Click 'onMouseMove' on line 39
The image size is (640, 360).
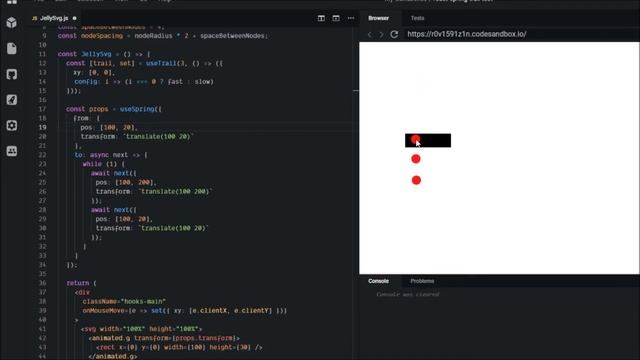pyautogui.click(x=104, y=311)
